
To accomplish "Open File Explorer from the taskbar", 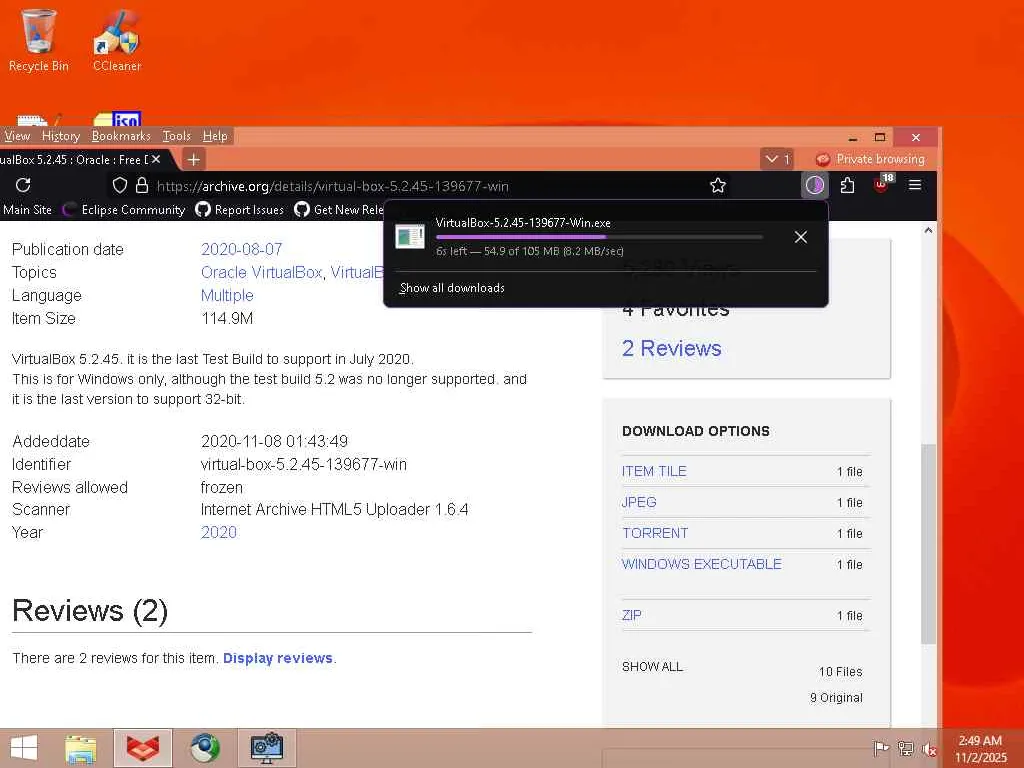I will click(80, 748).
